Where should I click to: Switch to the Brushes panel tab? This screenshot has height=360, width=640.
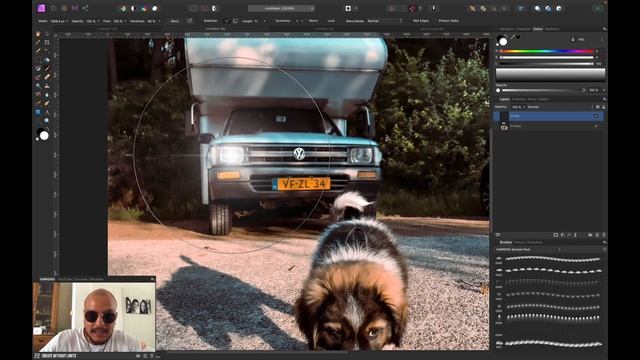pos(506,242)
